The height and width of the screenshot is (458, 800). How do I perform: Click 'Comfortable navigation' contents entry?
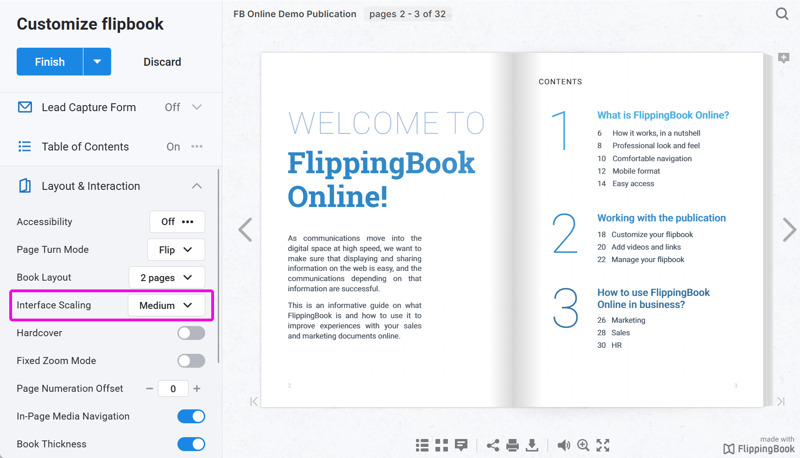click(652, 159)
